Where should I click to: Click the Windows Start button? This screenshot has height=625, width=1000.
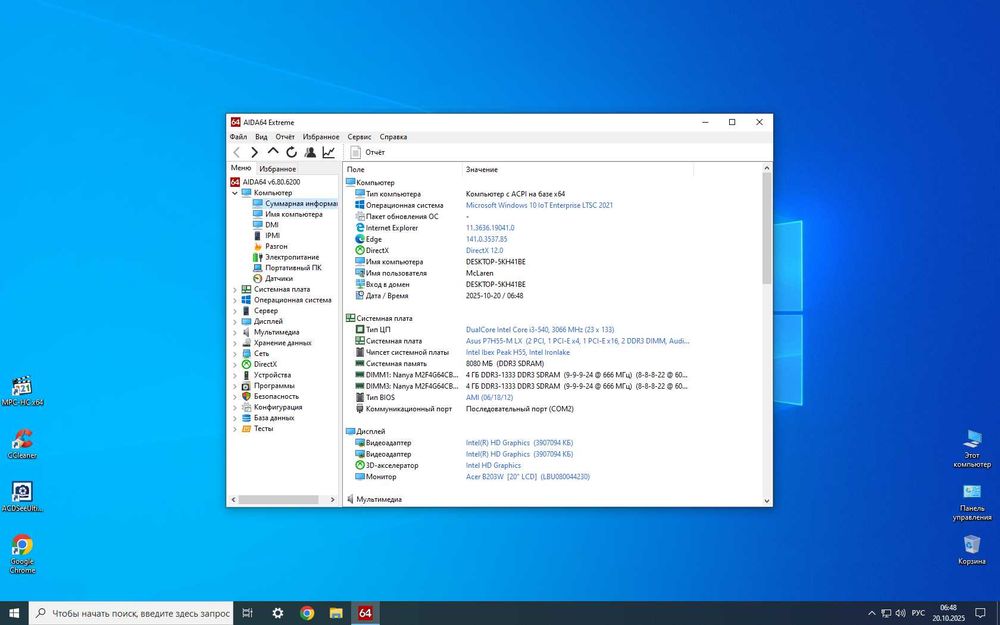coord(14,613)
